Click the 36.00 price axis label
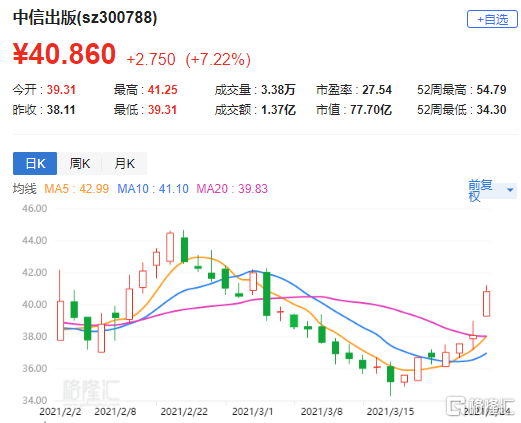 [x=35, y=368]
